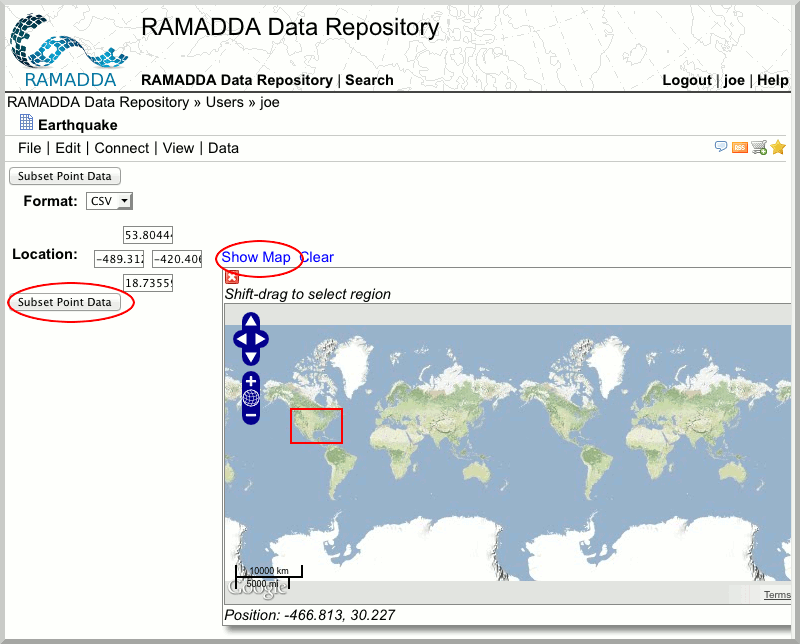Open the Format CSV dropdown
The image size is (800, 644).
pos(109,201)
